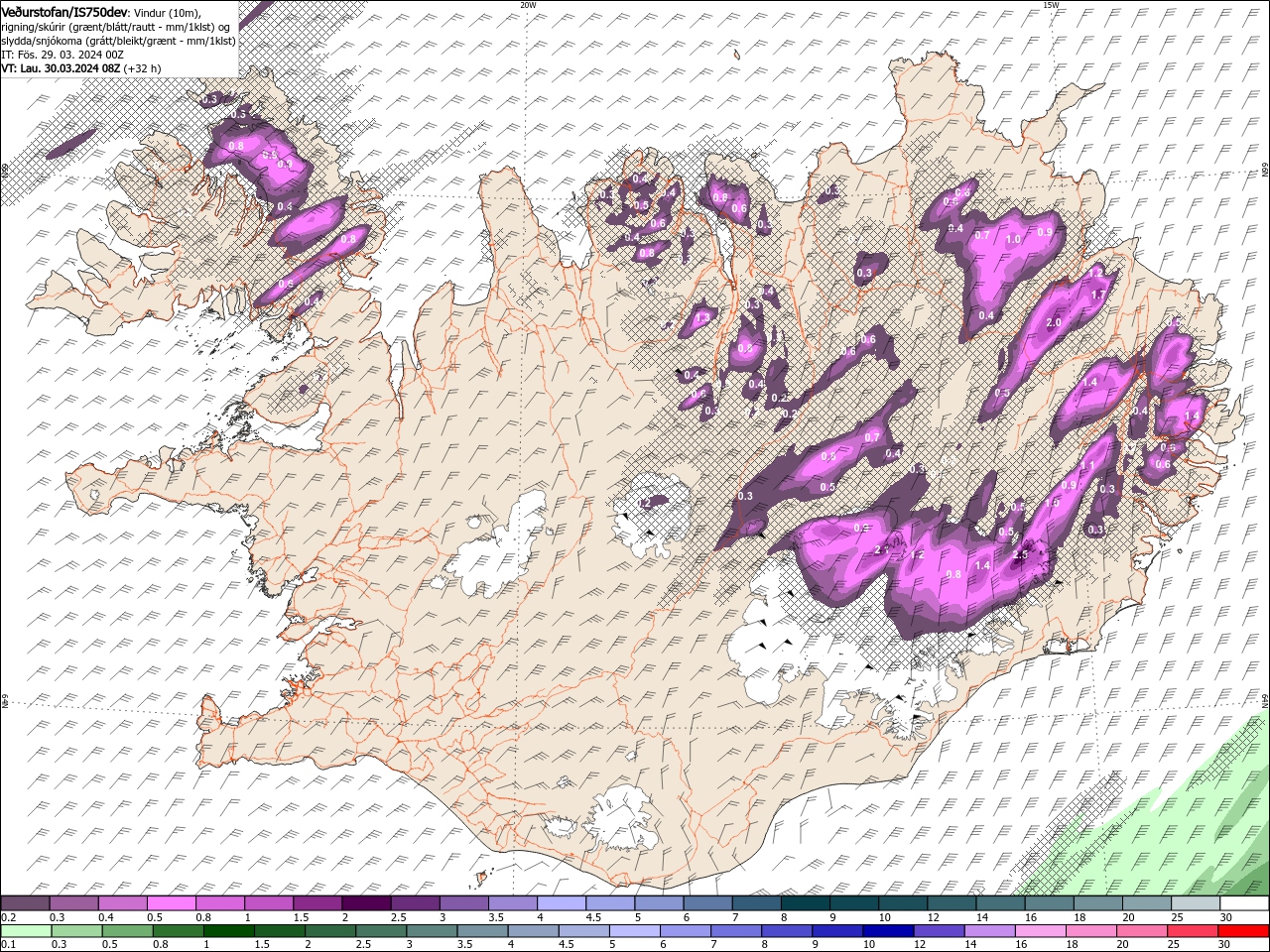1270x952 pixels.
Task: Click the 15W longitude label
Action: (1051, 5)
